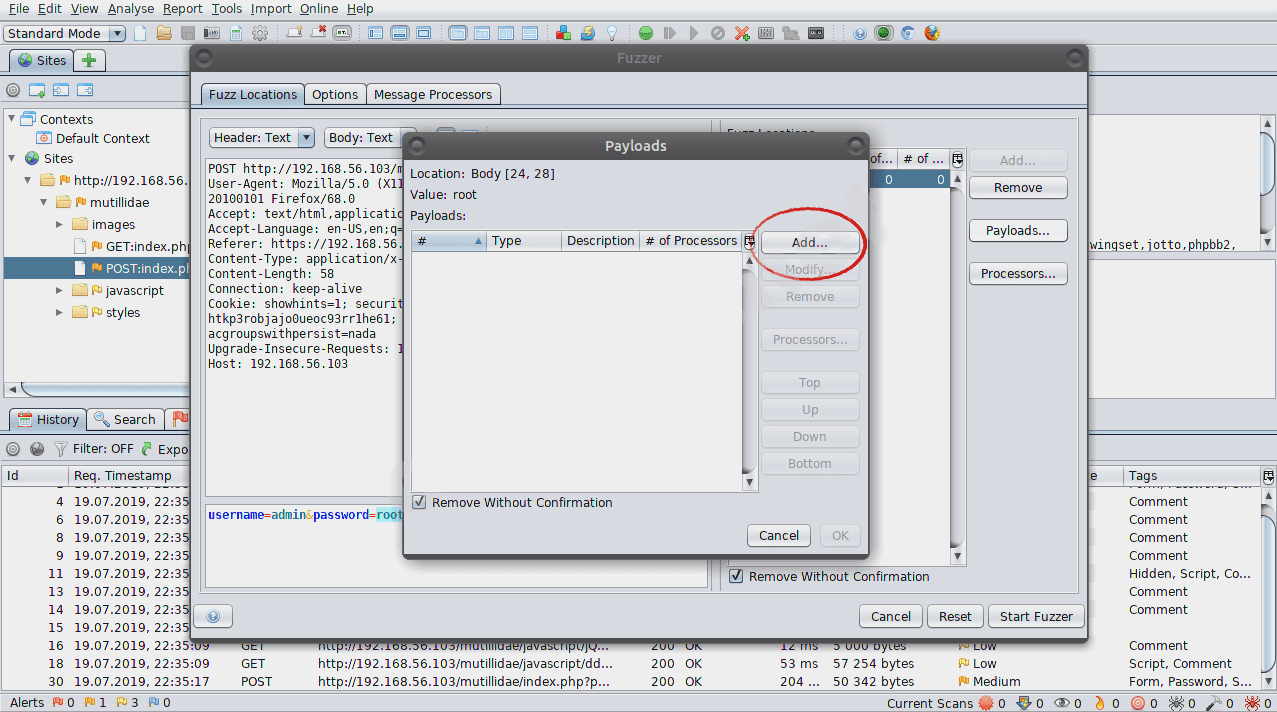This screenshot has width=1277, height=712.
Task: Open the Analyse menu
Action: pos(130,9)
